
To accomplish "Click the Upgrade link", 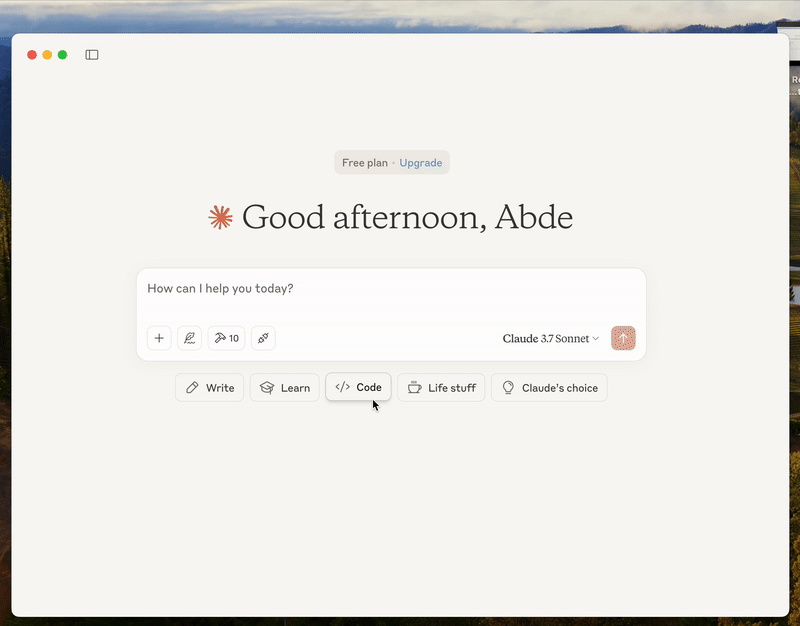I will [420, 163].
